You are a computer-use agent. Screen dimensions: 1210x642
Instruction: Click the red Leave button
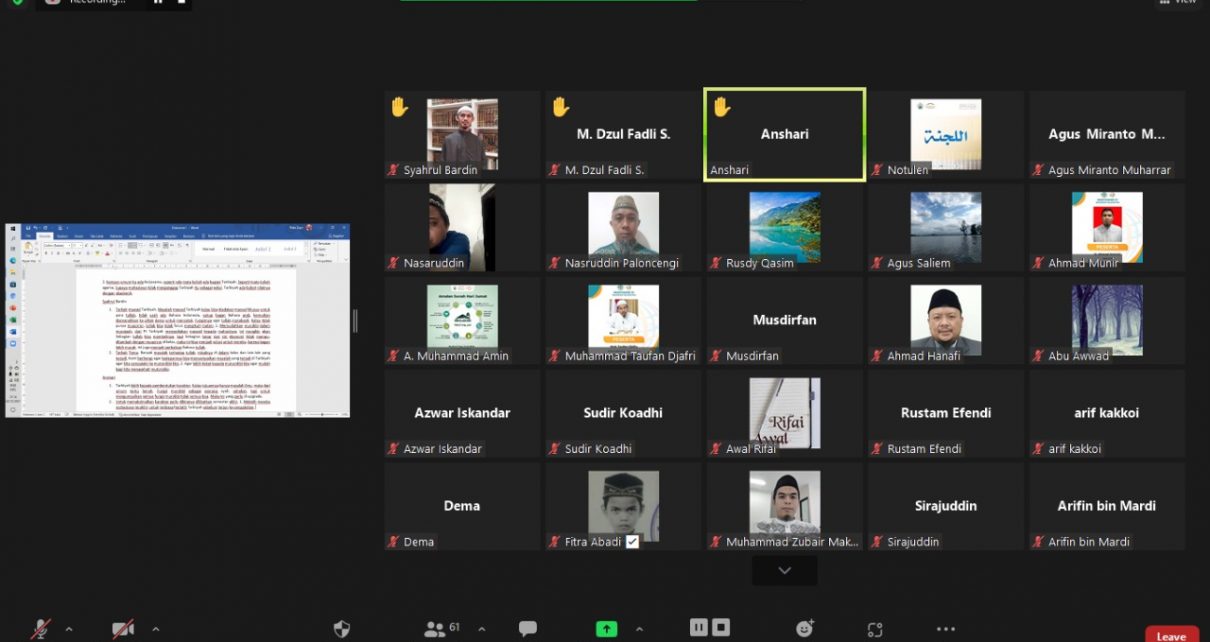pos(1171,635)
